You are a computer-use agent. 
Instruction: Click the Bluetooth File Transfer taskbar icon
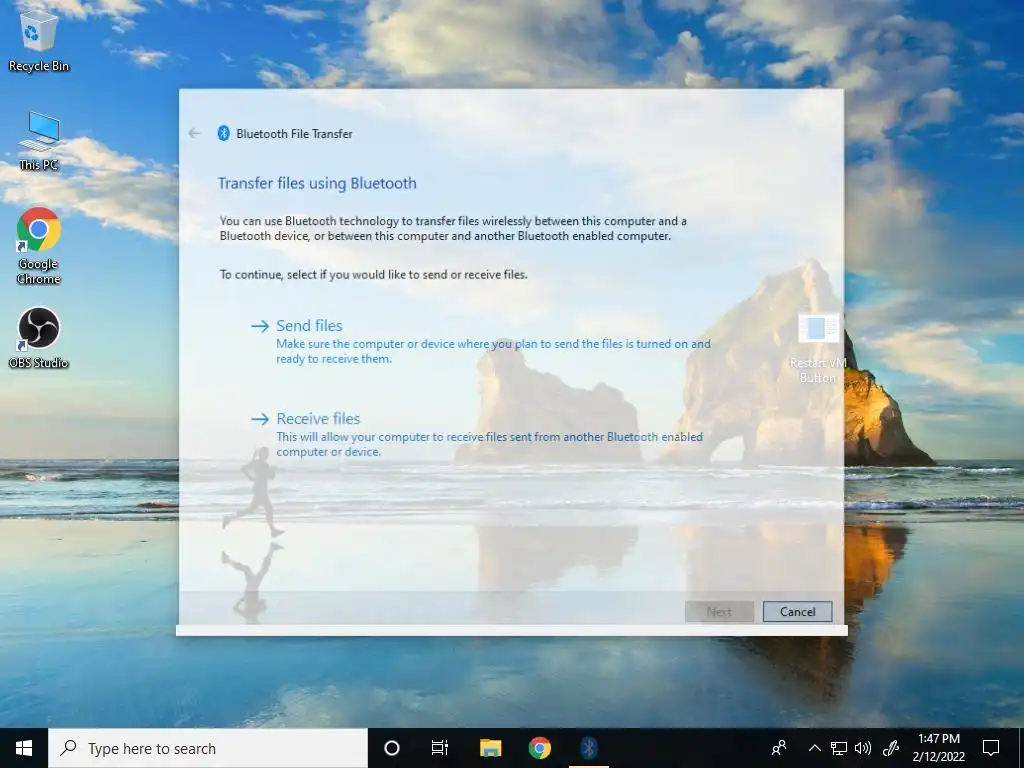[x=589, y=748]
